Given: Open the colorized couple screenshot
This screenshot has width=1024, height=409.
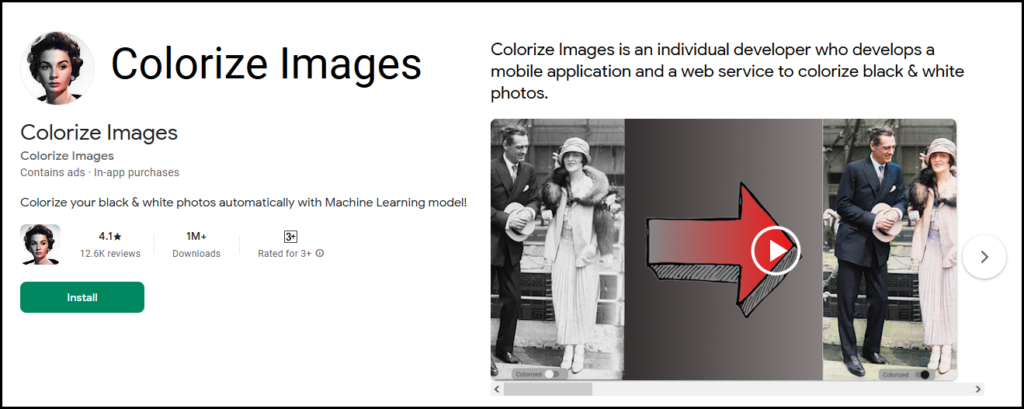Looking at the screenshot, I should [x=889, y=249].
